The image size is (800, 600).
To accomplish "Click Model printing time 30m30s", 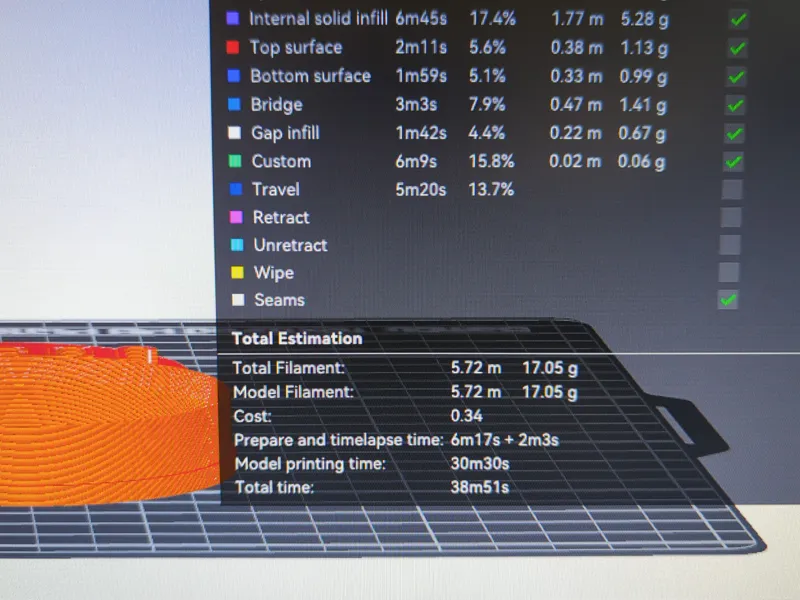I will 480,464.
